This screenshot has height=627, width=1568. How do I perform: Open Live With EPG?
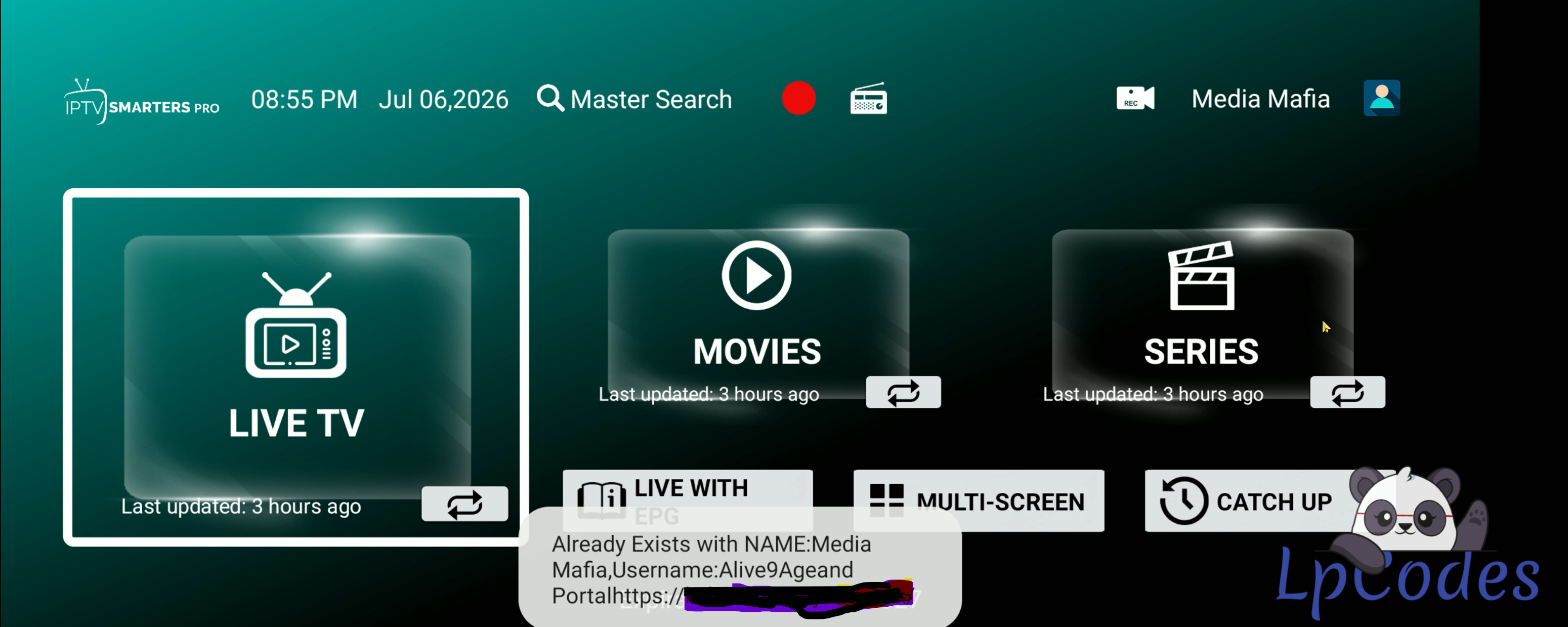(687, 500)
